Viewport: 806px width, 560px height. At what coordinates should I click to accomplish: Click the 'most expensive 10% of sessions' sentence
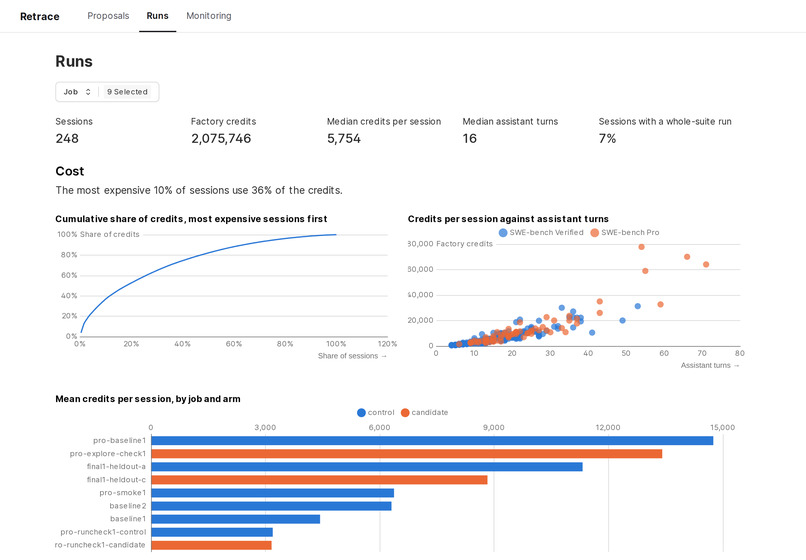pyautogui.click(x=199, y=190)
